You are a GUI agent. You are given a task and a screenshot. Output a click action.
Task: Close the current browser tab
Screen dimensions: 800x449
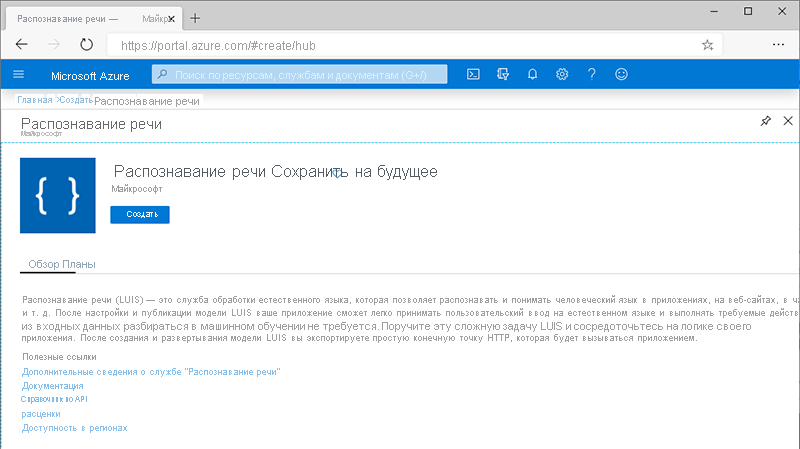click(x=171, y=19)
